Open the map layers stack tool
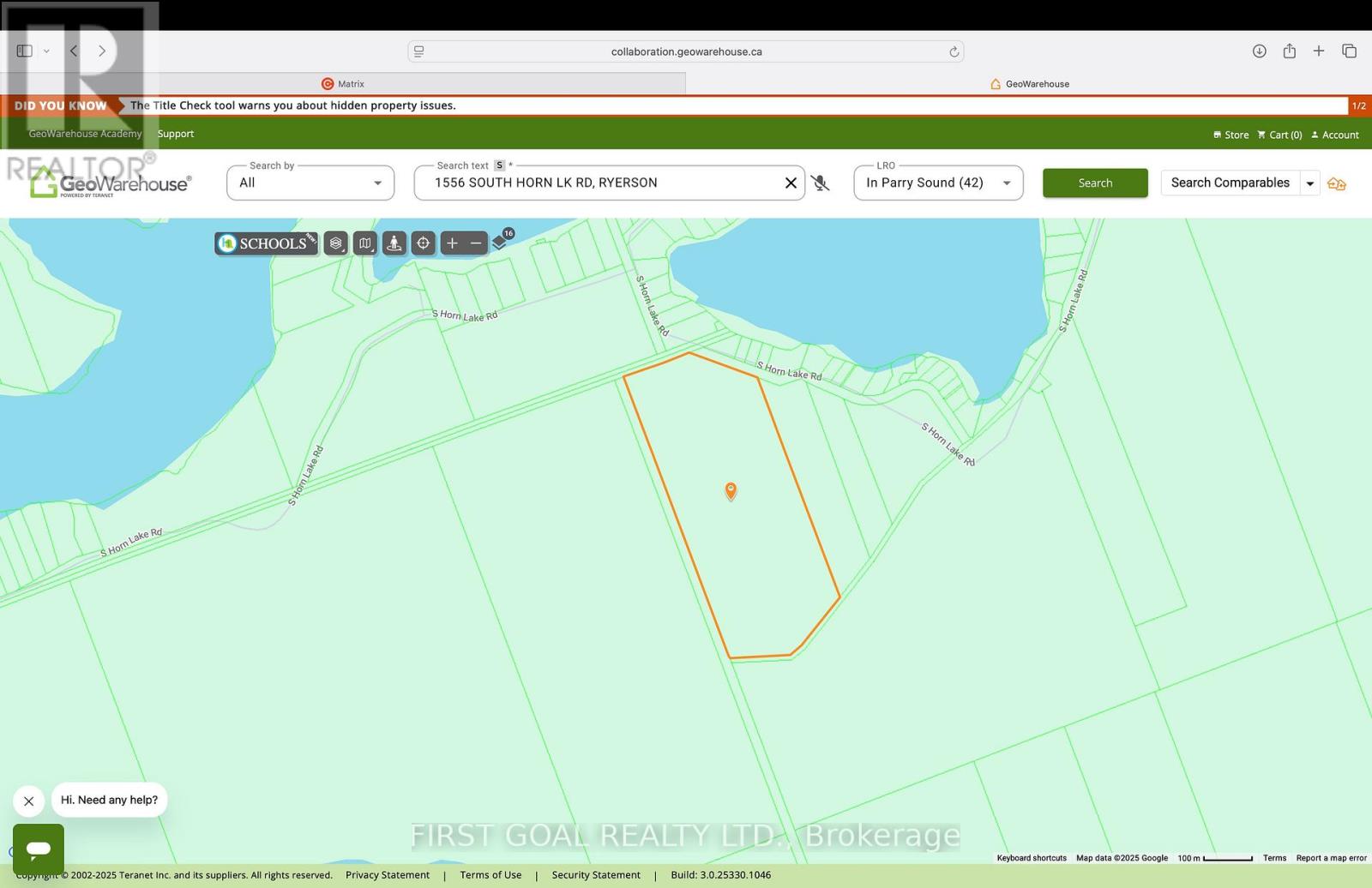The width and height of the screenshot is (1372, 888). pos(336,243)
